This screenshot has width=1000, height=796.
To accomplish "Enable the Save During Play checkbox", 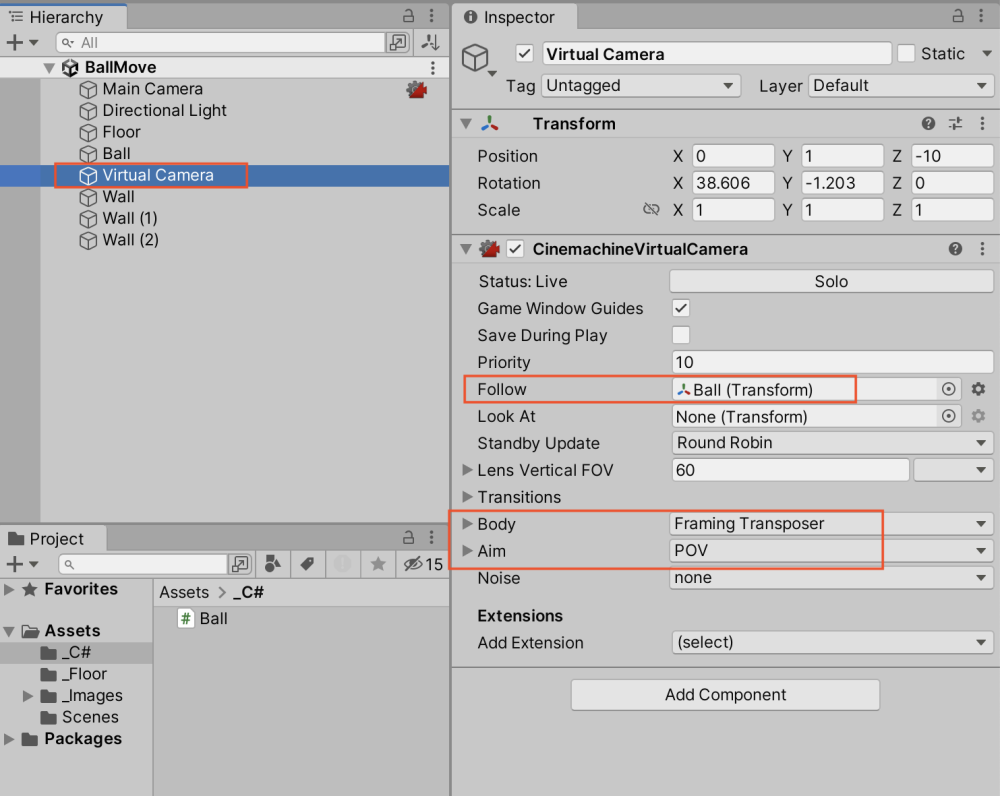I will [x=680, y=335].
